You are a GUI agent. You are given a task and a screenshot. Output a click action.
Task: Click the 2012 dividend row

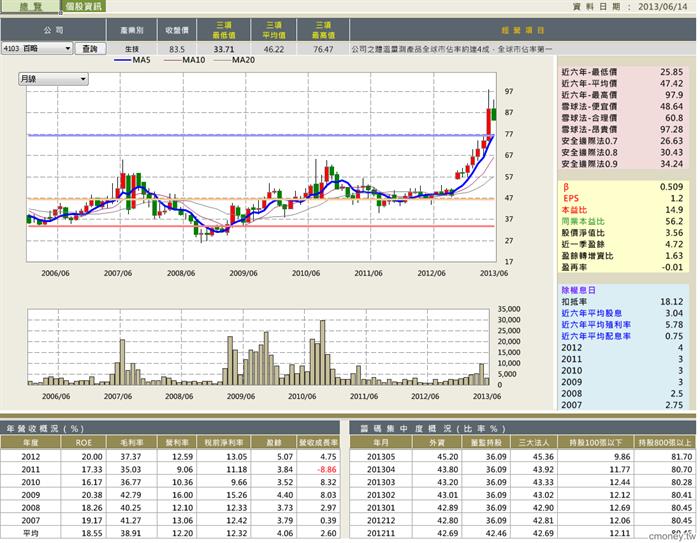(622, 348)
